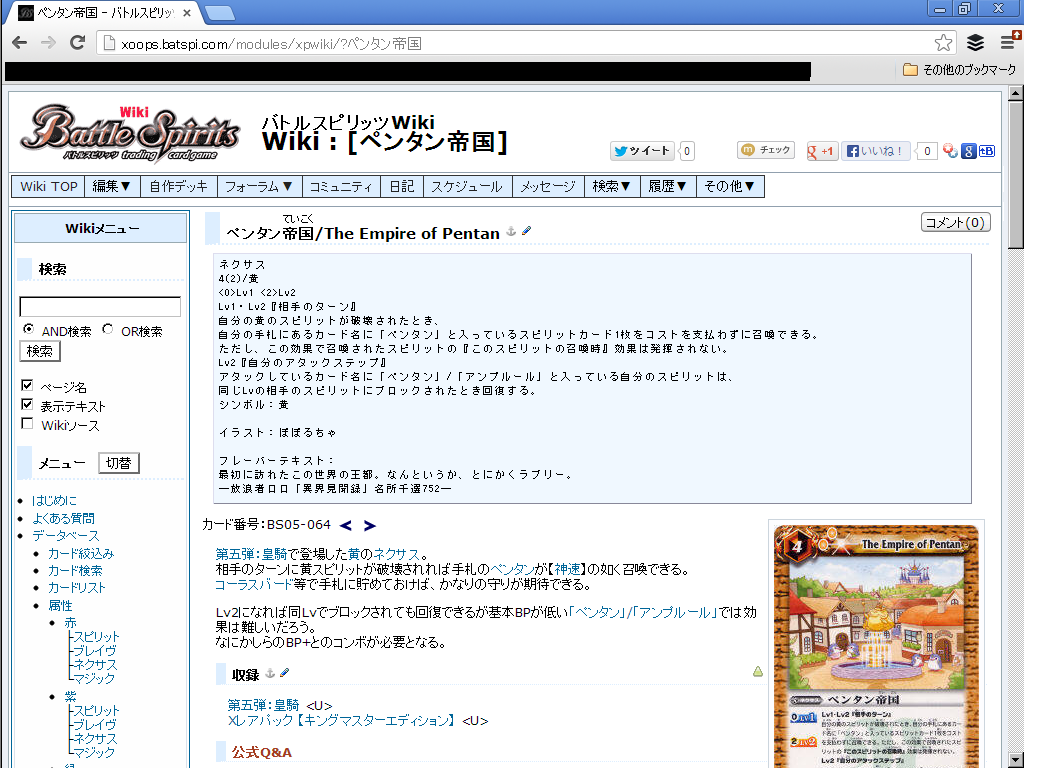1038x768 pixels.
Task: Open the その他のブックマーク folder
Action: click(960, 70)
